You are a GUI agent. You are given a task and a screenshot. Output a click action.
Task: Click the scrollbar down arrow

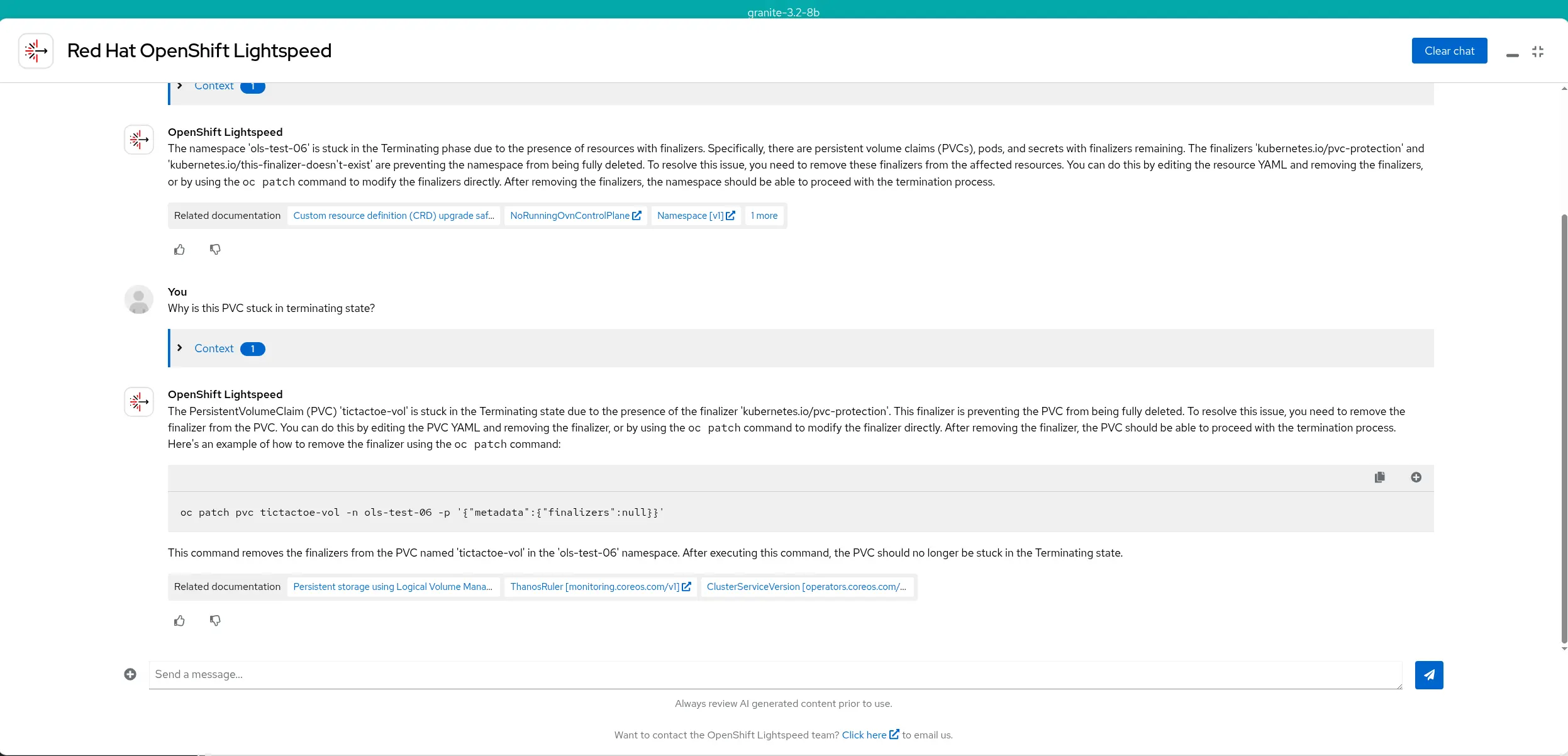click(x=1564, y=648)
